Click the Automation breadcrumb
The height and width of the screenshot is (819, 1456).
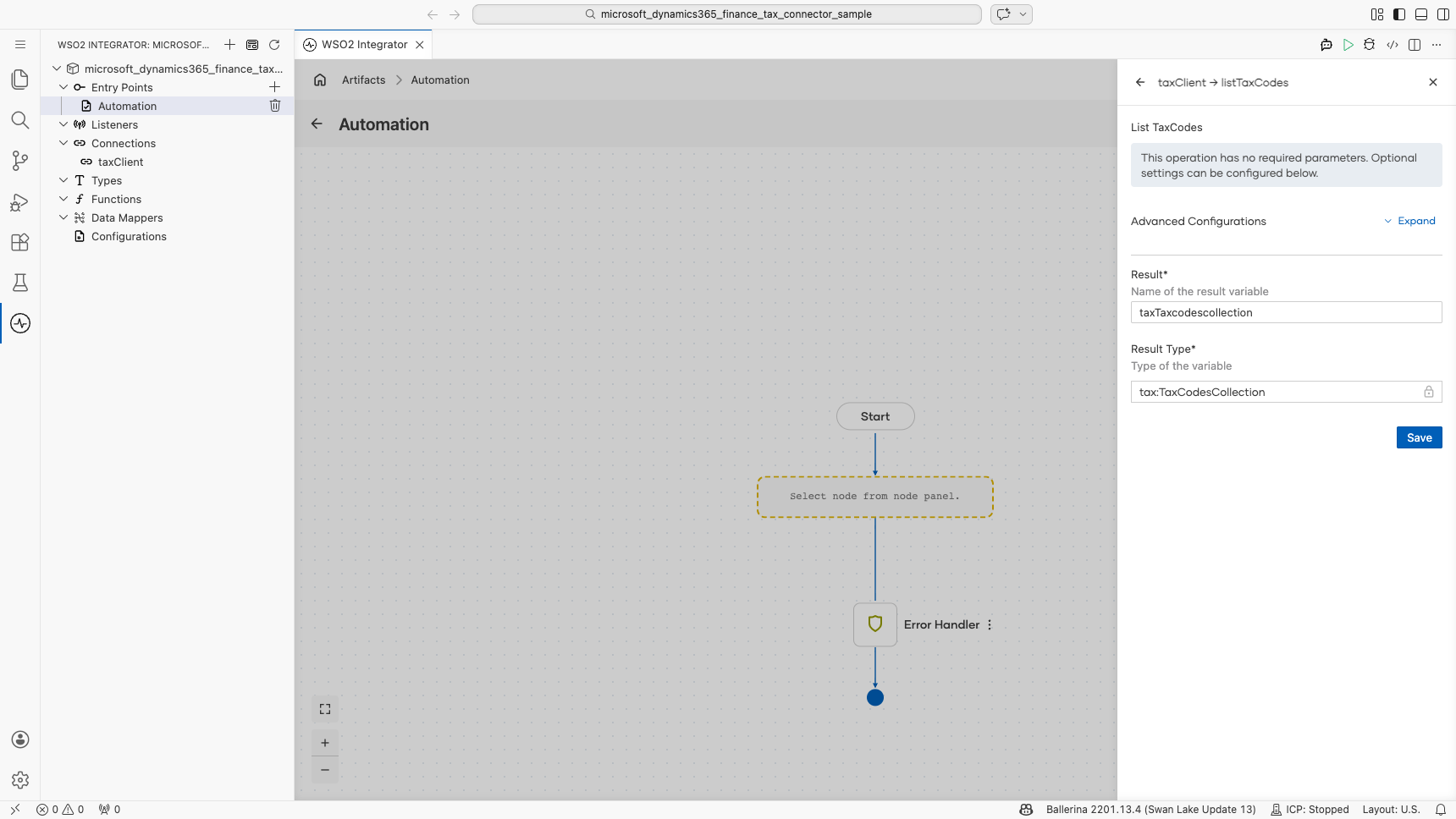tap(440, 80)
